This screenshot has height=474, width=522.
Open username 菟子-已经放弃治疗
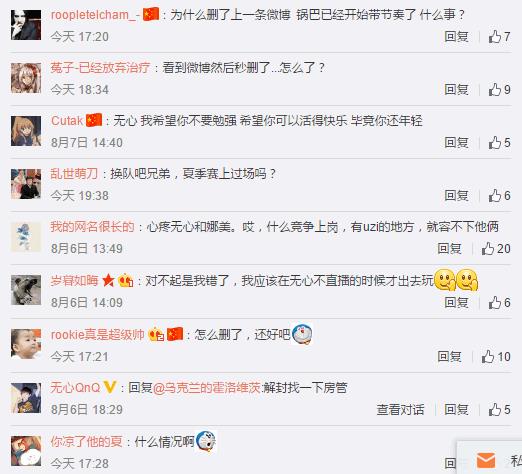click(100, 68)
